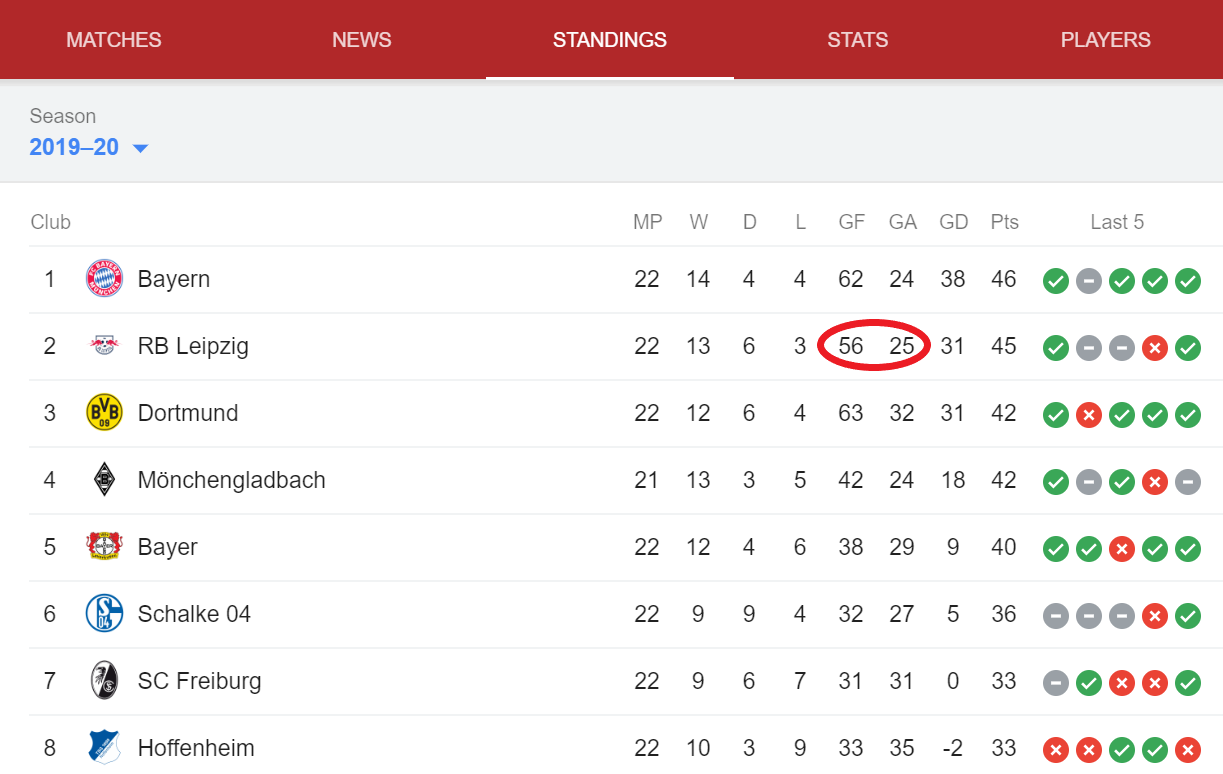Click Dortmund's red loss icon in Last 5
The height and width of the screenshot is (774, 1223).
[x=1089, y=415]
